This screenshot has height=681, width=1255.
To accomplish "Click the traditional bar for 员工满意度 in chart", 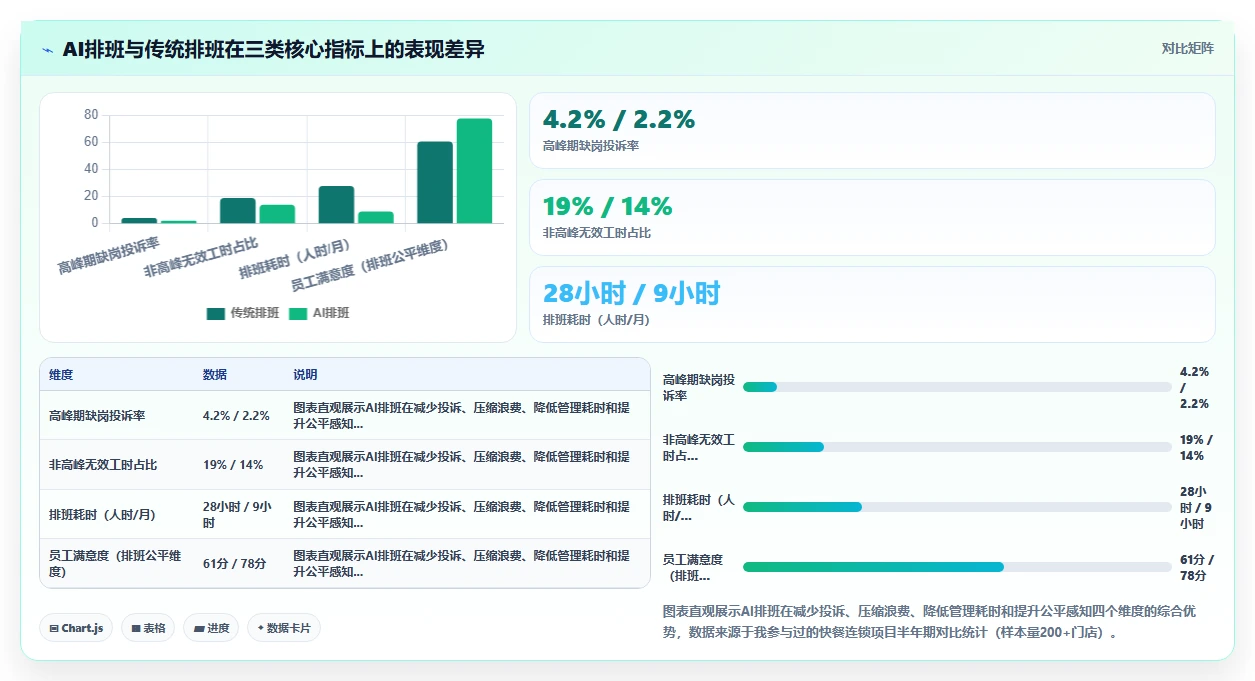I will click(435, 182).
